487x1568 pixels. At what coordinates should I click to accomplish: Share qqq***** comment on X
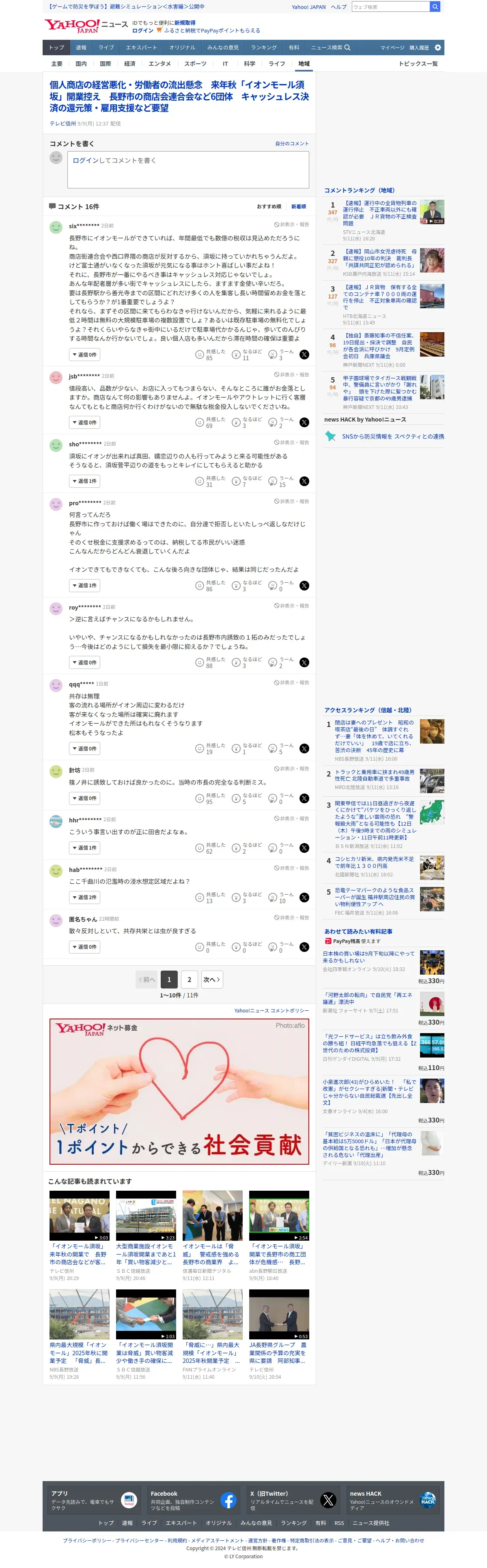point(304,749)
